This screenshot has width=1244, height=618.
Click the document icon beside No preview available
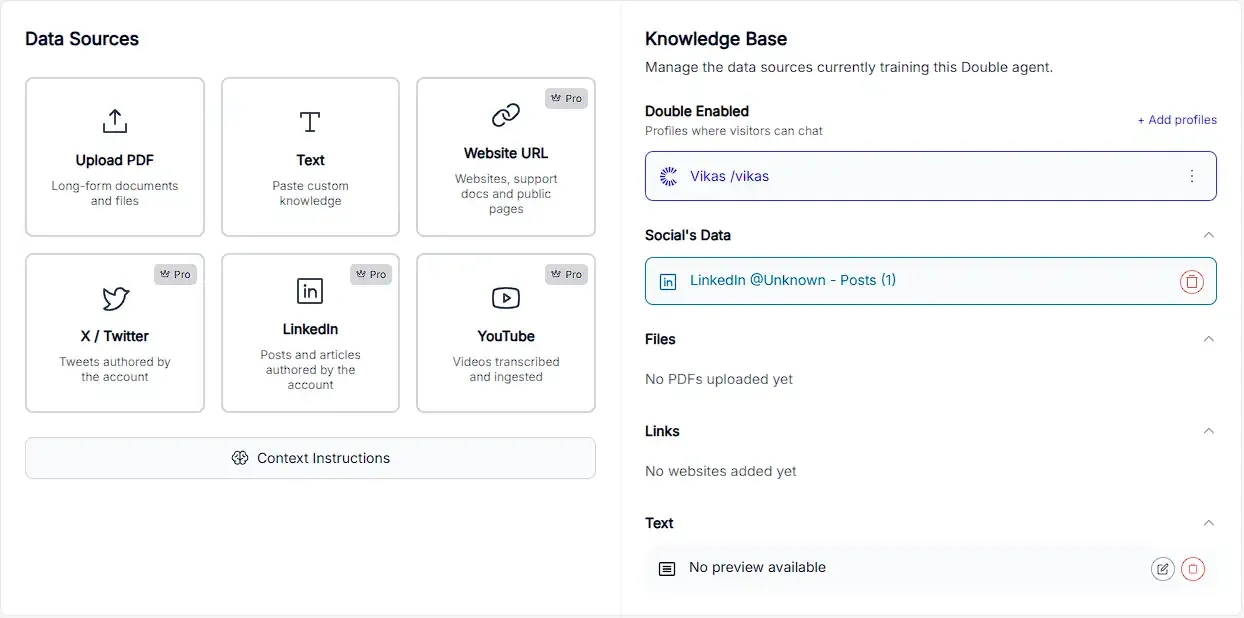[667, 569]
